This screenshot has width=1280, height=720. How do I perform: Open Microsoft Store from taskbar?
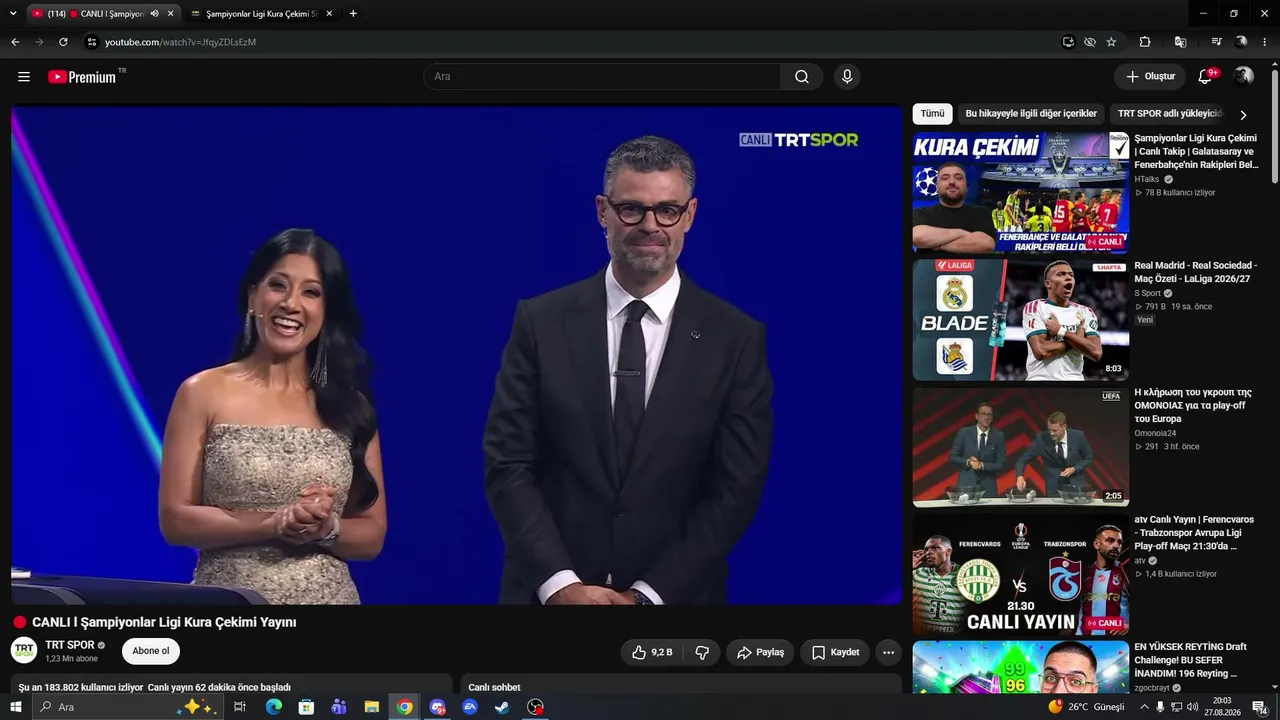click(x=306, y=707)
